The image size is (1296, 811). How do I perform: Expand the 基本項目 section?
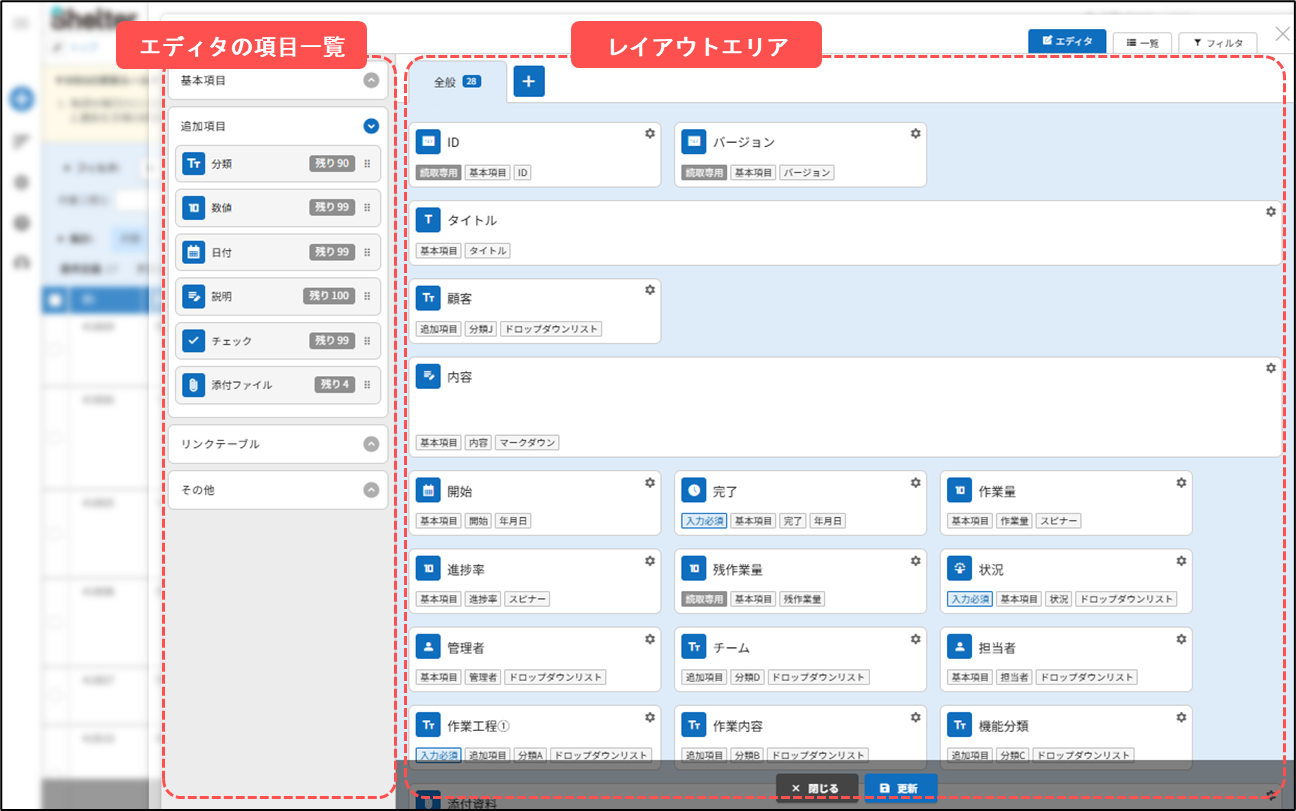pos(371,81)
